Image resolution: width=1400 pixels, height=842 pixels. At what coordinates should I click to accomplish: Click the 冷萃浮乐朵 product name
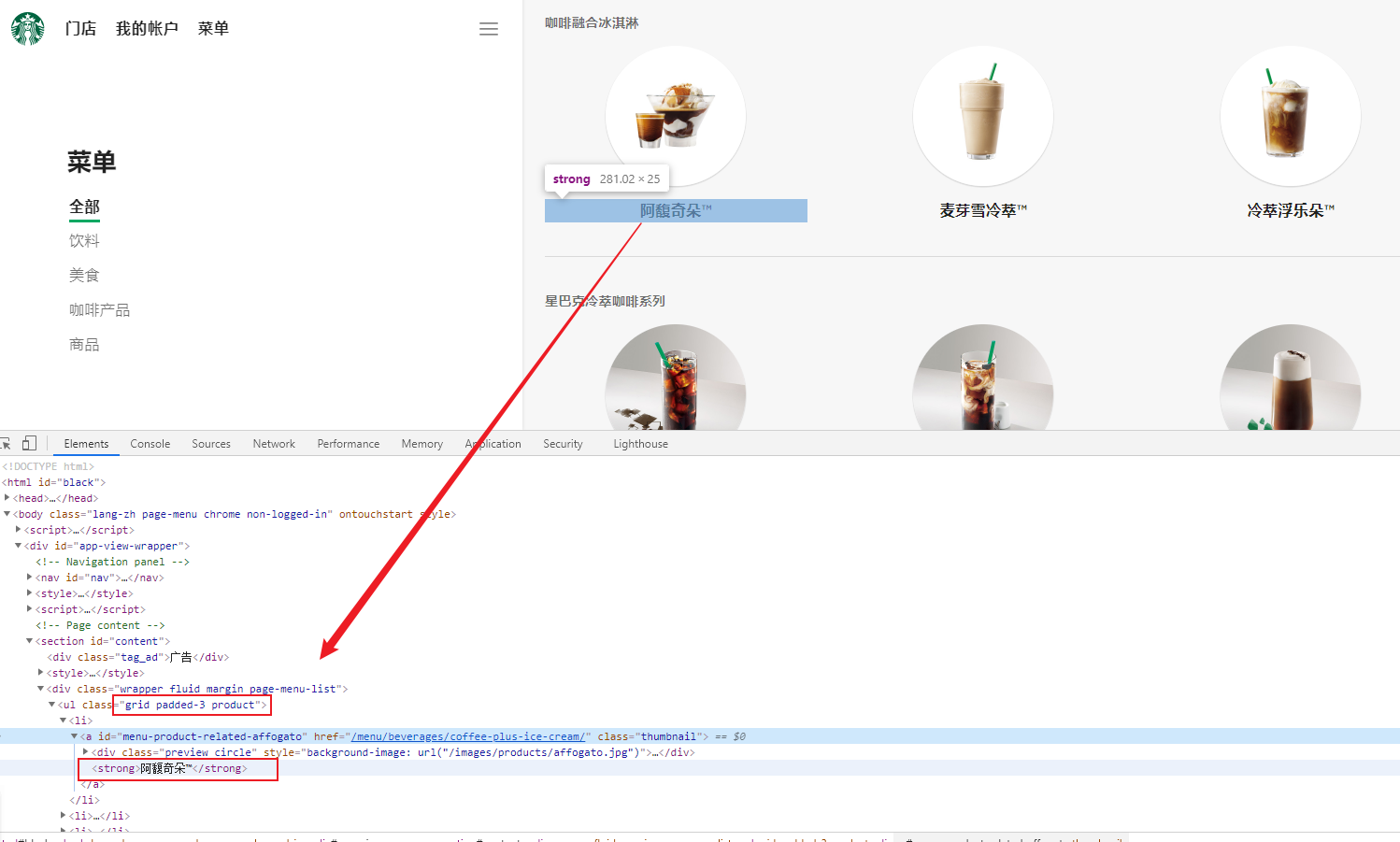coord(1291,211)
